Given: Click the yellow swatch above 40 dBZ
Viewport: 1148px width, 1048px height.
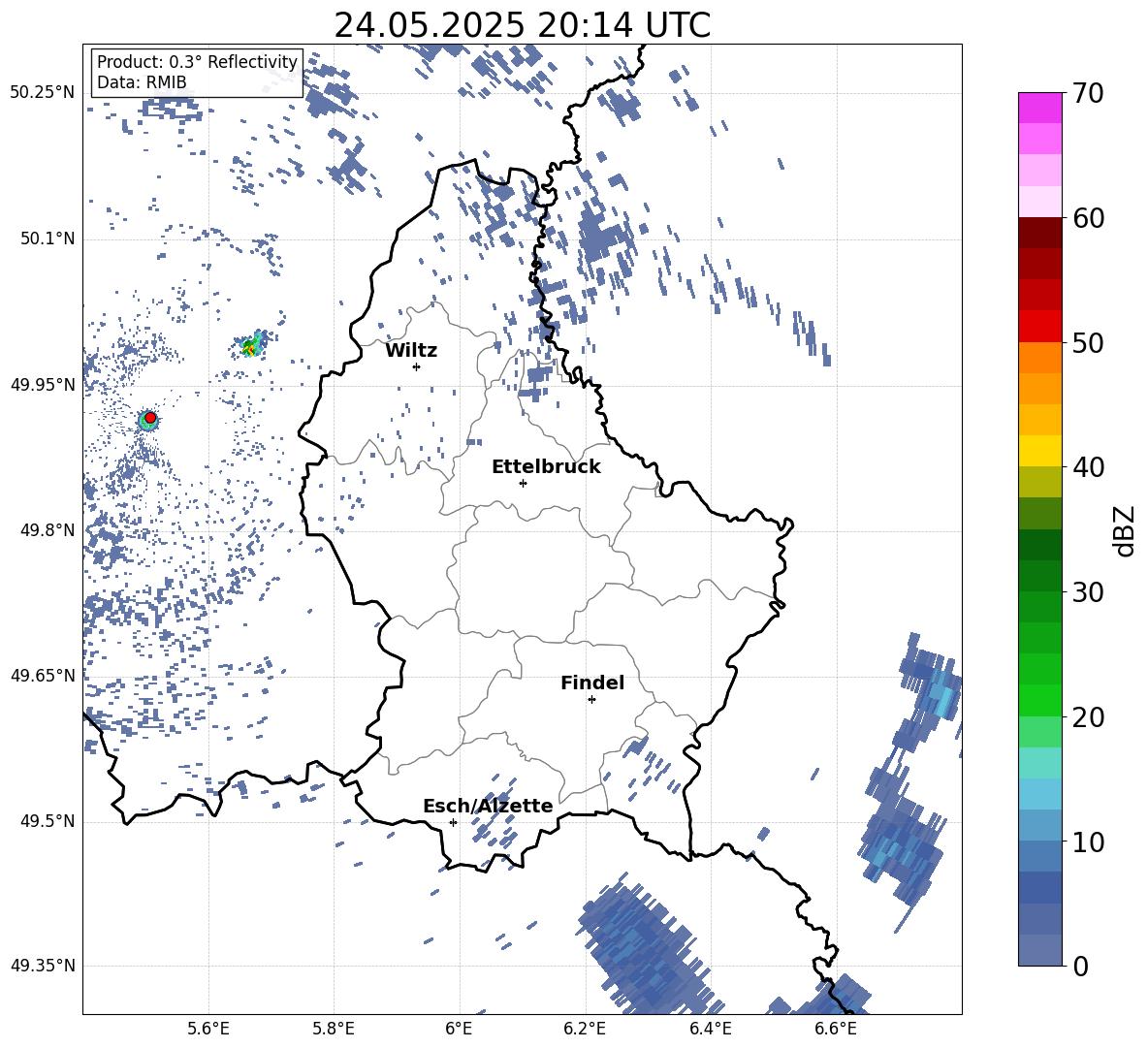Looking at the screenshot, I should pyautogui.click(x=1039, y=451).
